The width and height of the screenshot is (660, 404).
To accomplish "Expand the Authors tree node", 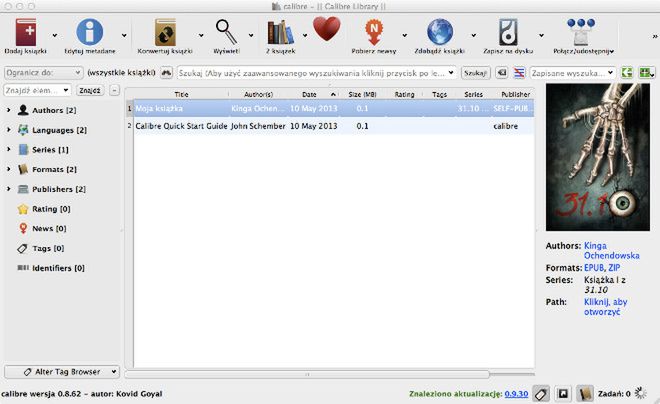I will click(x=8, y=110).
